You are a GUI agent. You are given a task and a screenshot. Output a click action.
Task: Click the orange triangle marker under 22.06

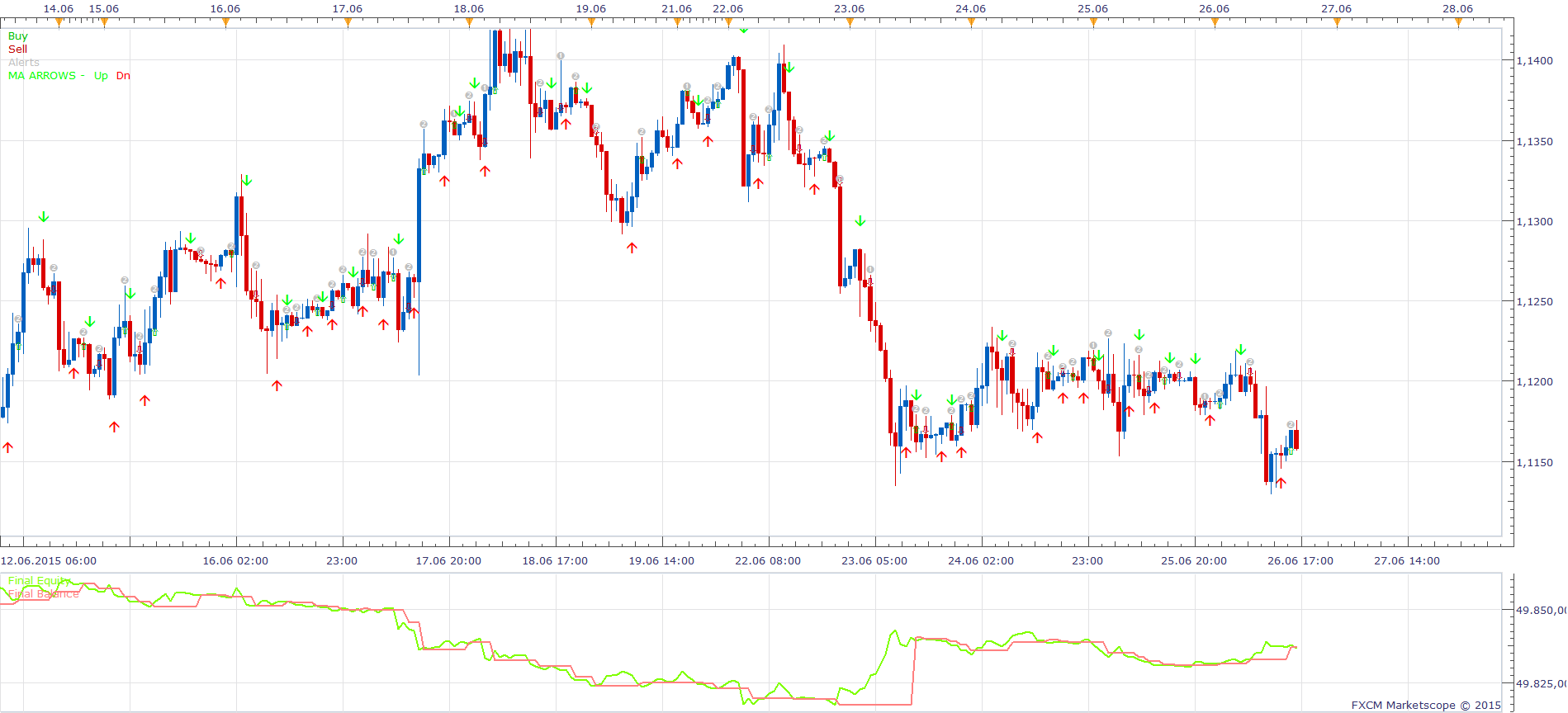(728, 22)
